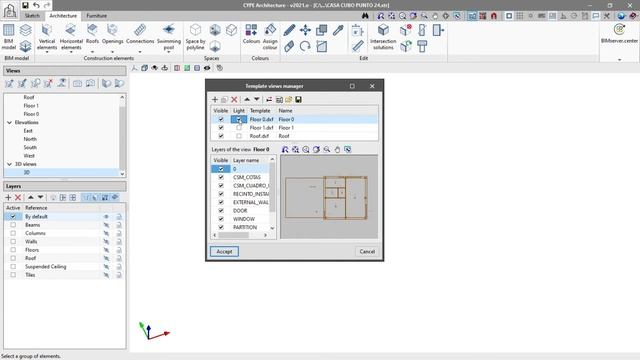Open Intersection solutions tool

(x=383, y=37)
